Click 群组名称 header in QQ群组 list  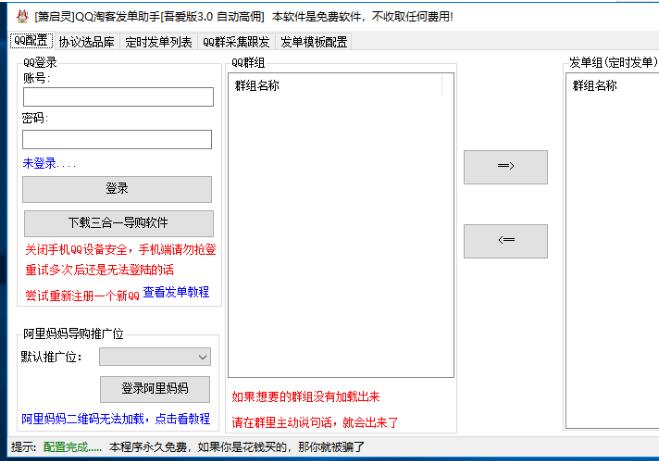coord(257,86)
